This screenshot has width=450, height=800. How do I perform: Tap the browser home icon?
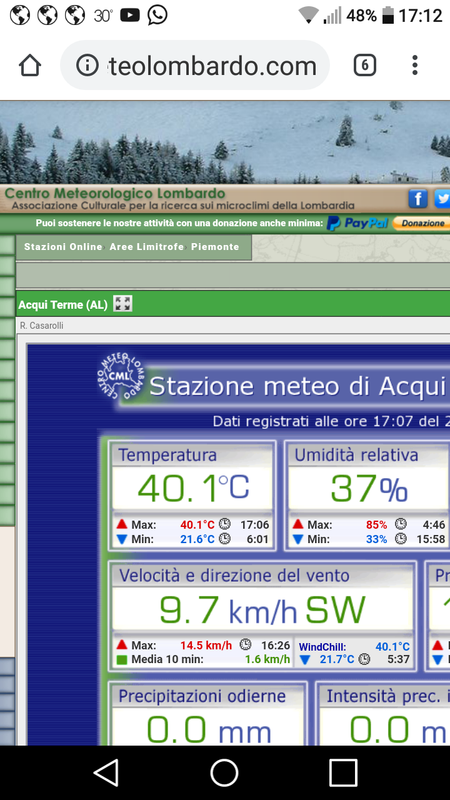[30, 65]
